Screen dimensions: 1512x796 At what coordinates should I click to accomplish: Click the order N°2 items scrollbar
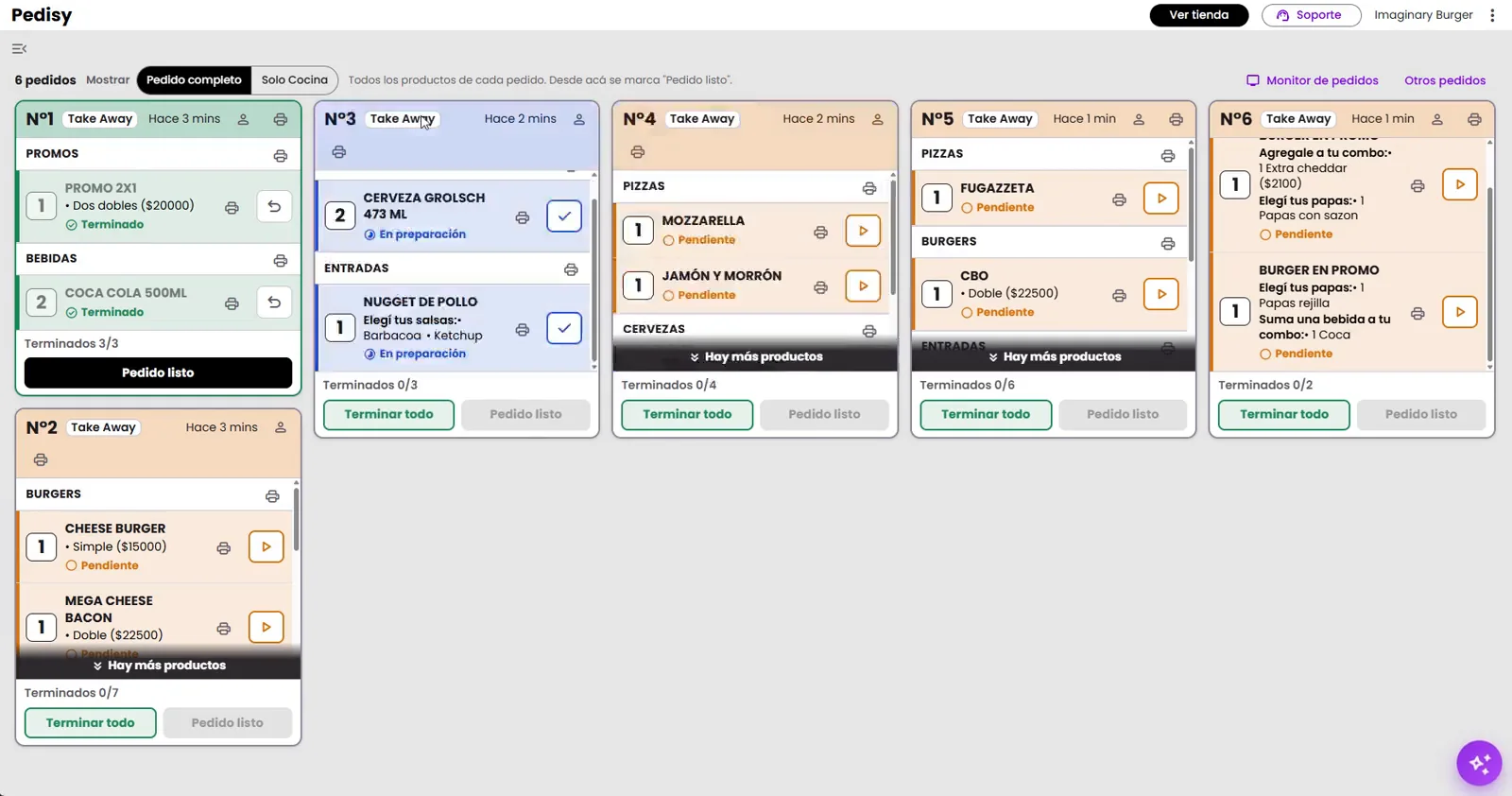click(296, 518)
